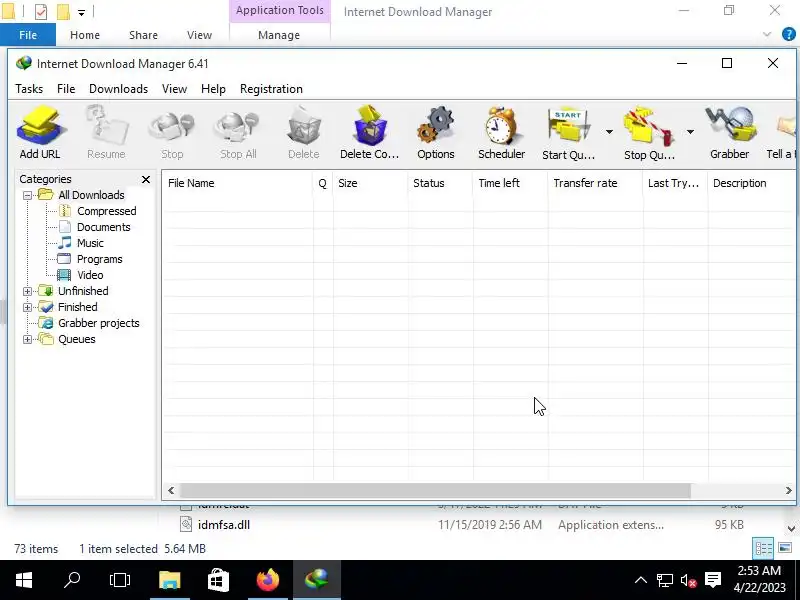This screenshot has height=600, width=800.
Task: Sort by File Name column header
Action: [237, 183]
